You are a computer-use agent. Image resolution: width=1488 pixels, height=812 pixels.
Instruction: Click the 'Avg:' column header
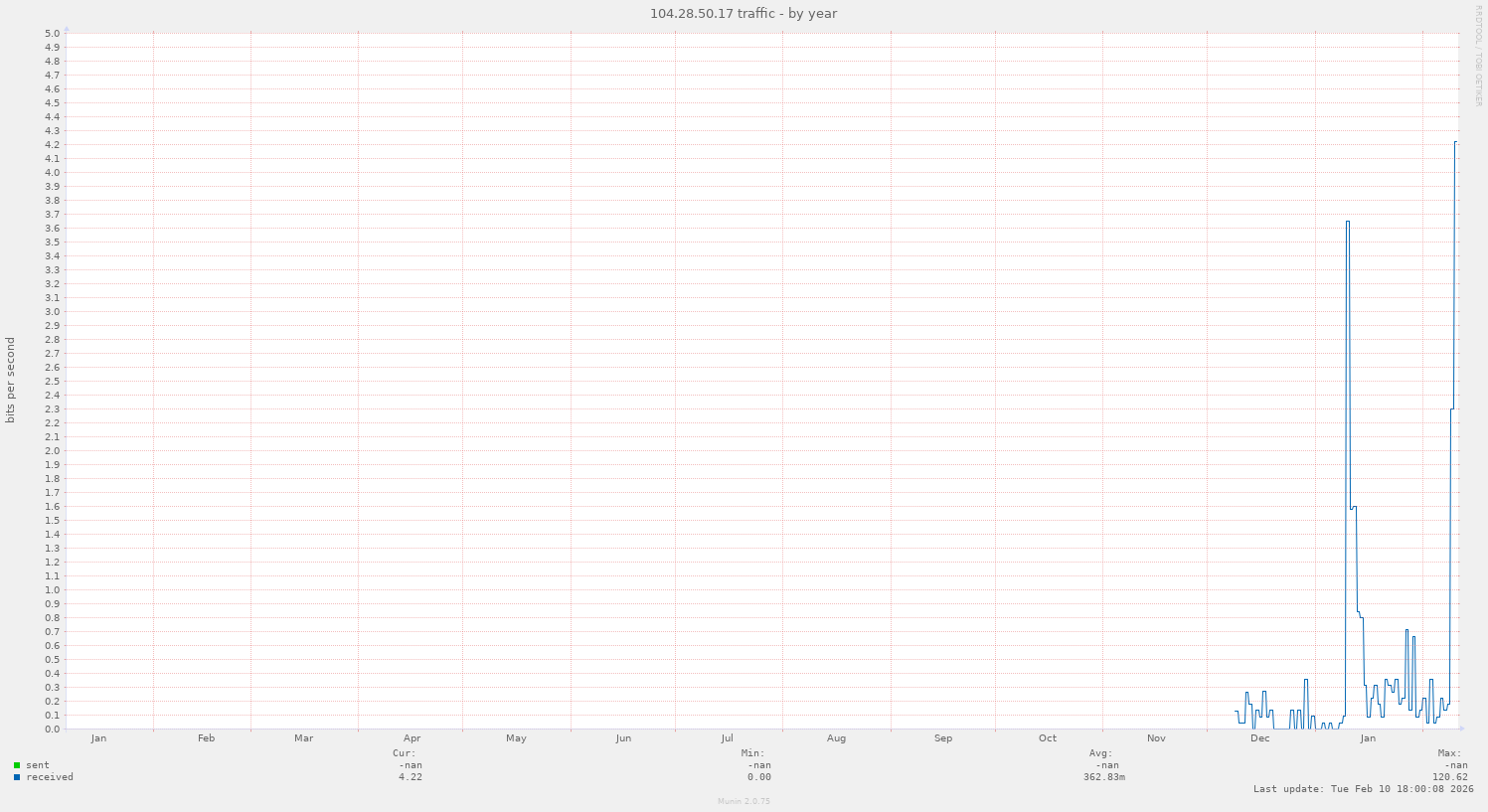pyautogui.click(x=1100, y=753)
